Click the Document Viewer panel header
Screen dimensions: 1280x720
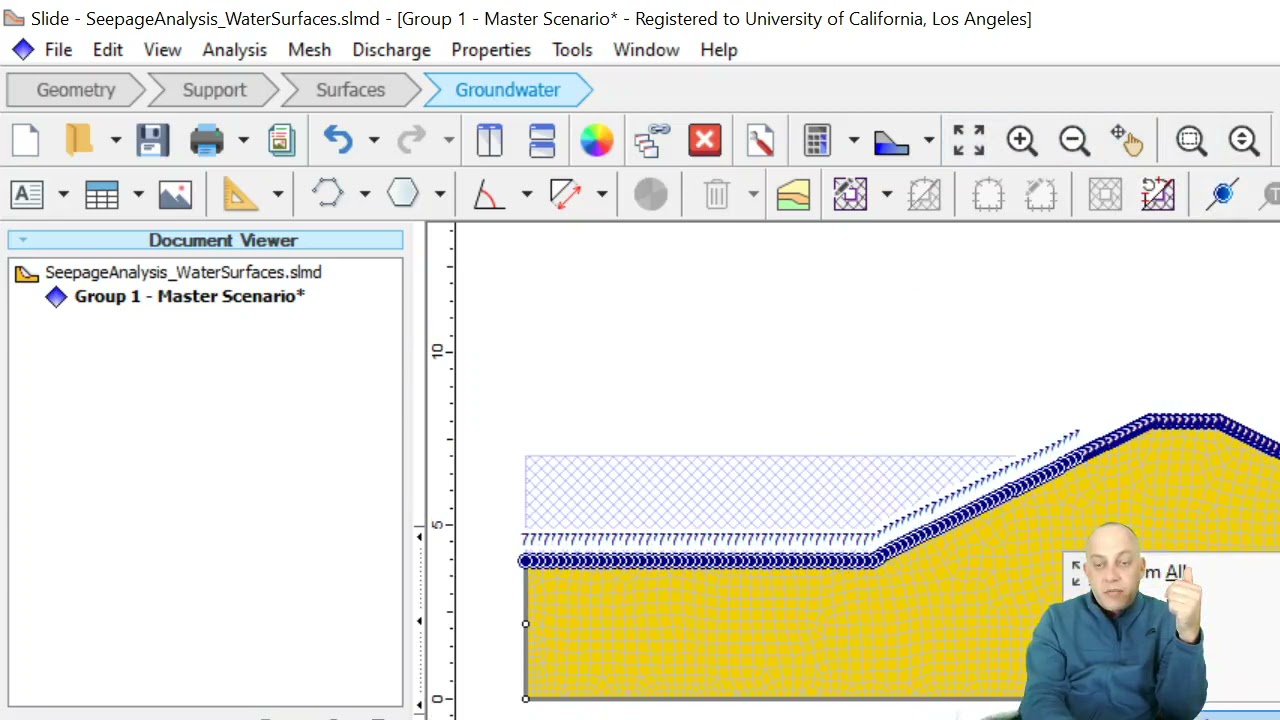pos(205,240)
